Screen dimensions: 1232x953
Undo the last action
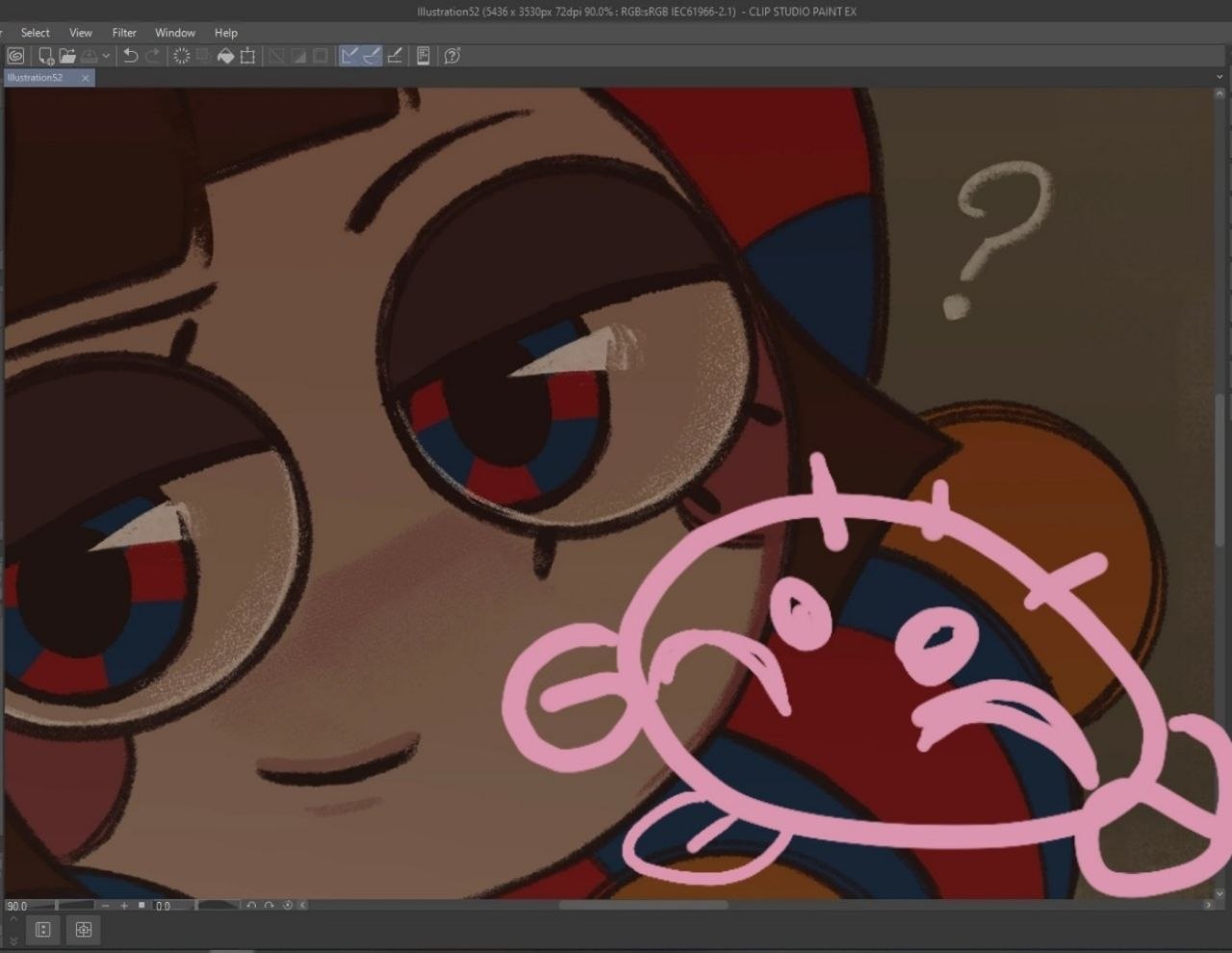pyautogui.click(x=131, y=56)
